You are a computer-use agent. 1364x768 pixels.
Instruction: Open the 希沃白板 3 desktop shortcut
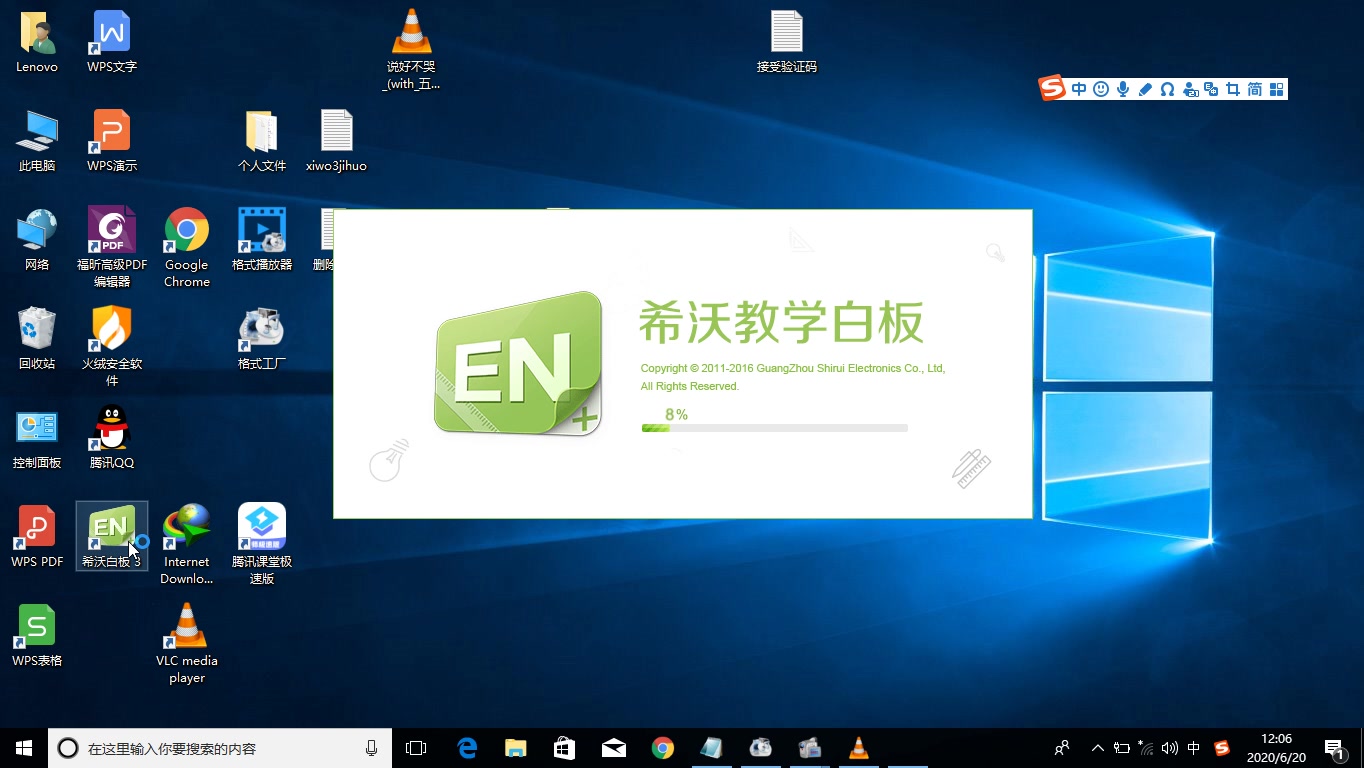coord(111,536)
